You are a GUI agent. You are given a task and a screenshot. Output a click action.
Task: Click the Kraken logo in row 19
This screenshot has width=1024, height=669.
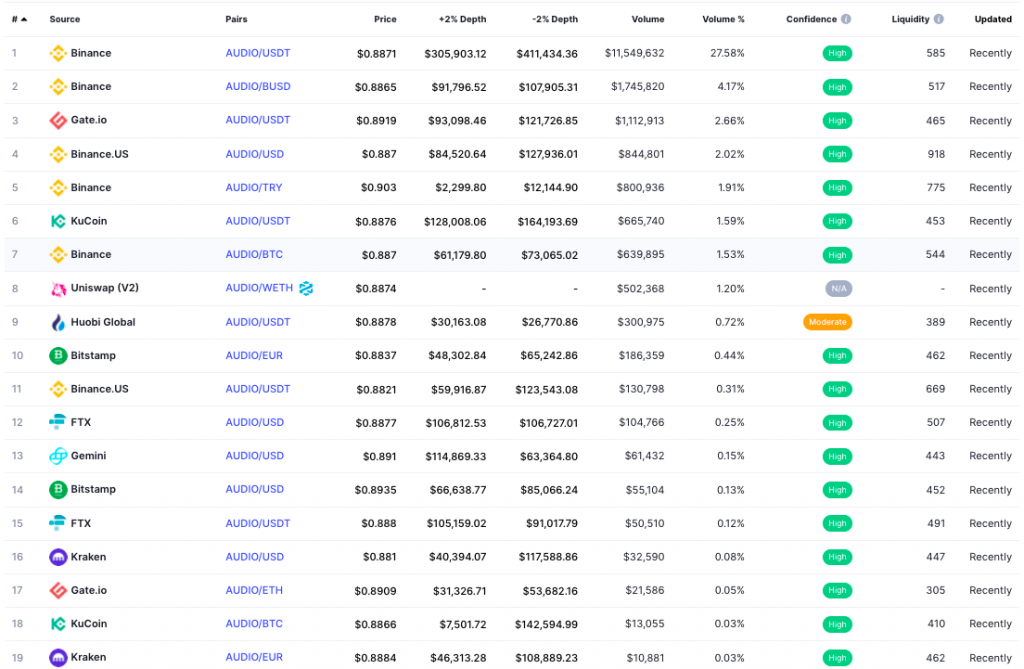[x=58, y=657]
